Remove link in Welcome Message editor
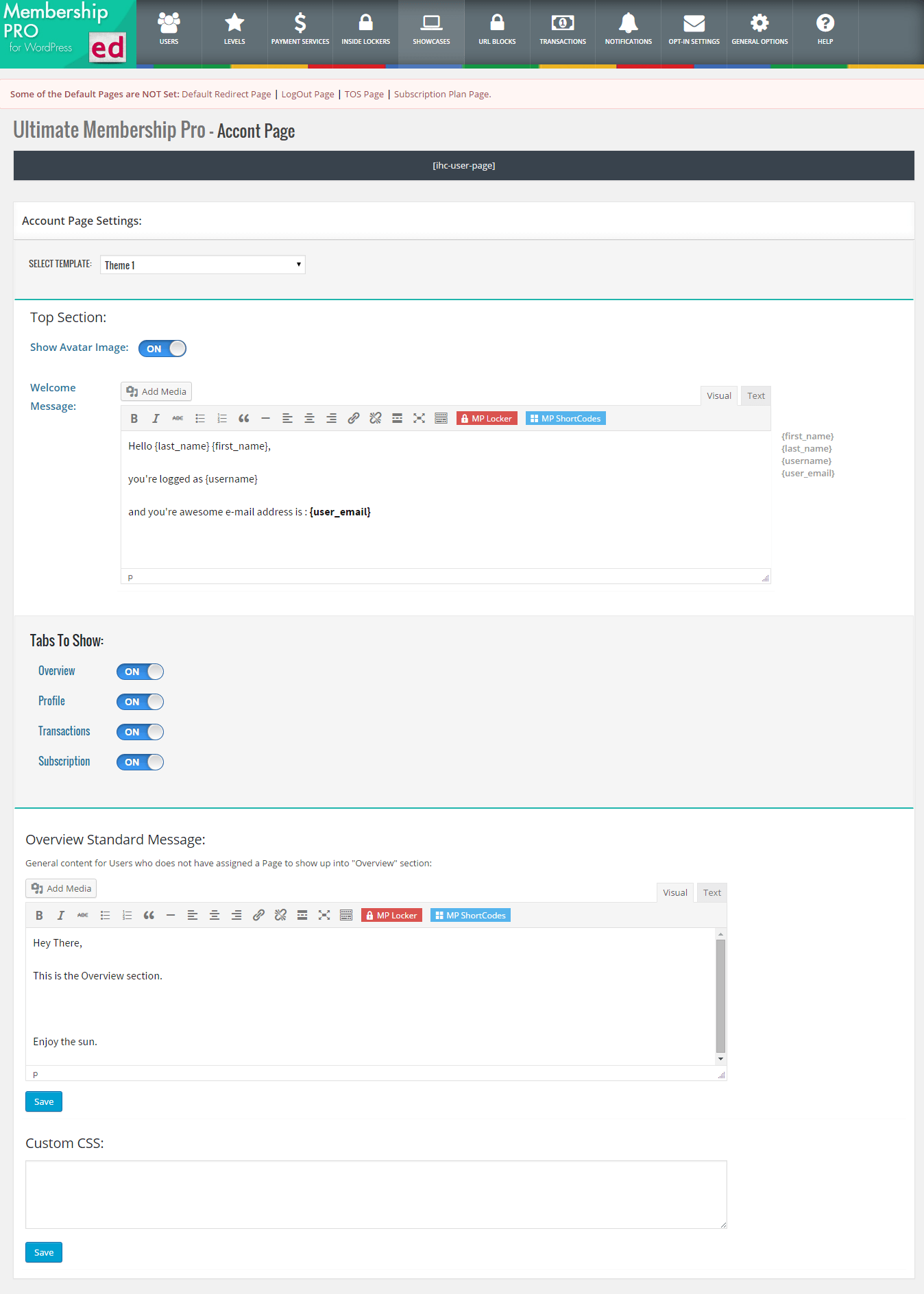Viewport: 924px width, 1294px height. [376, 418]
